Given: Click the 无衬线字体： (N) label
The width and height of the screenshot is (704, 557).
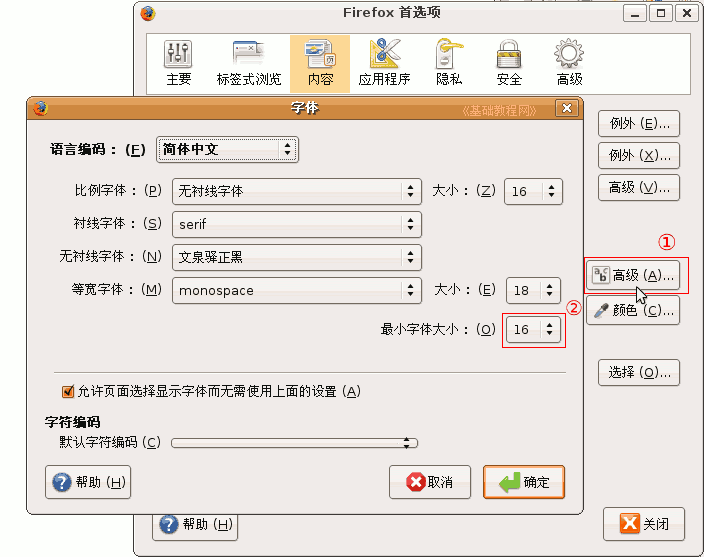Looking at the screenshot, I should click(x=110, y=257).
